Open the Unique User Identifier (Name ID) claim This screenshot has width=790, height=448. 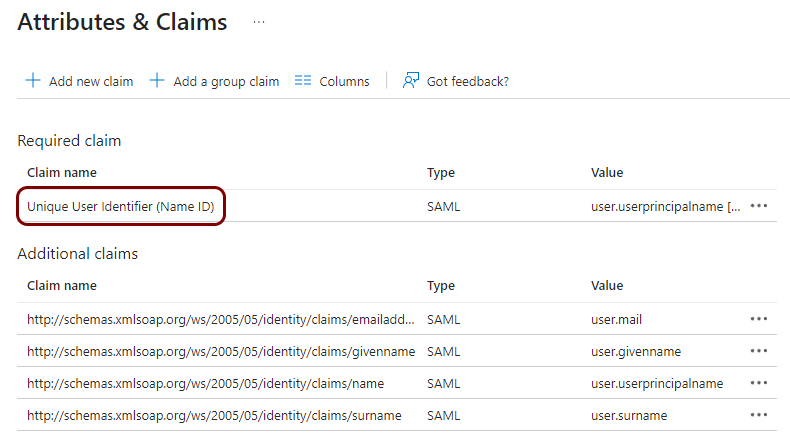(121, 206)
